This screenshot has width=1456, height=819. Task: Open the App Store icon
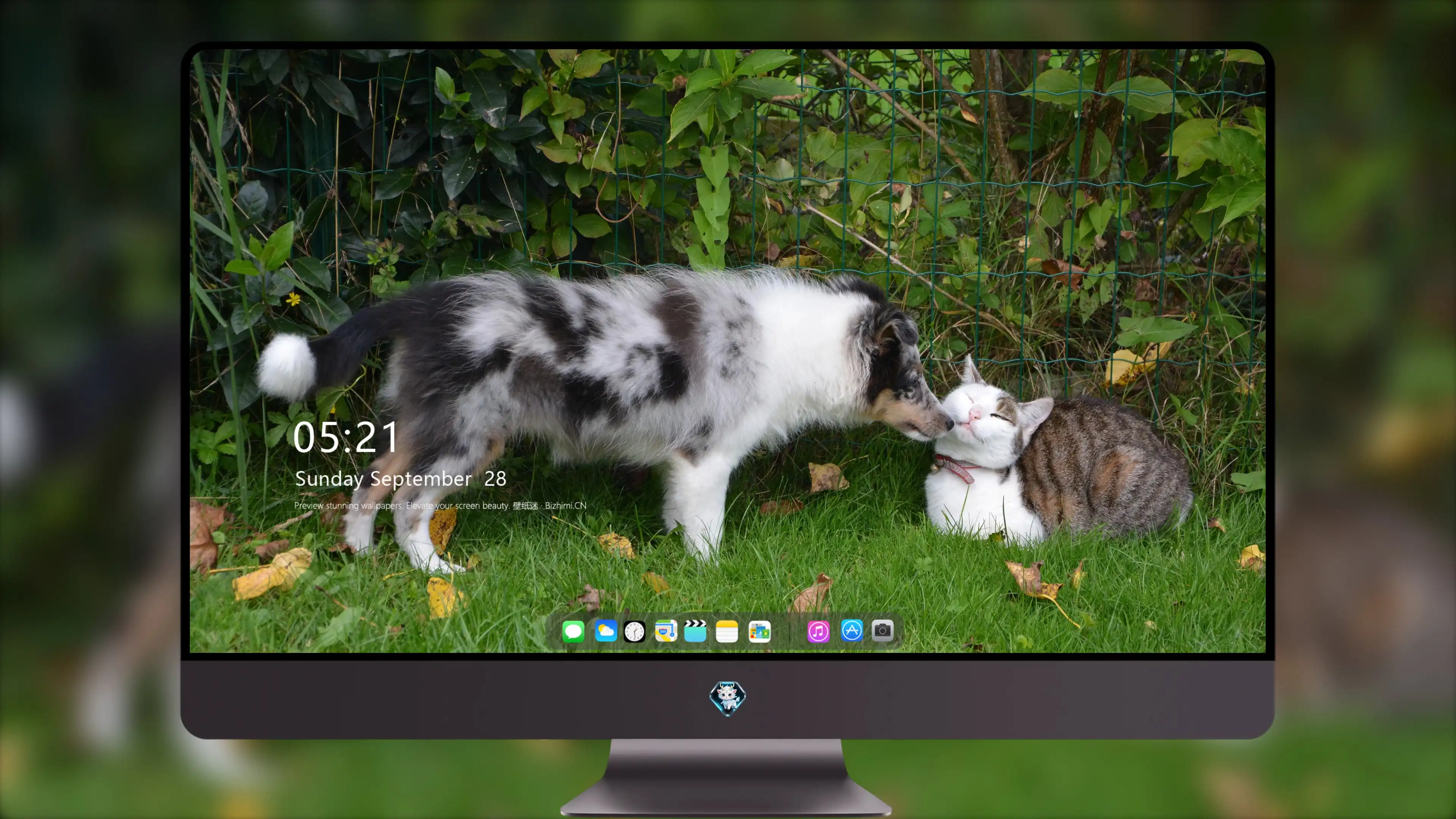tap(851, 630)
